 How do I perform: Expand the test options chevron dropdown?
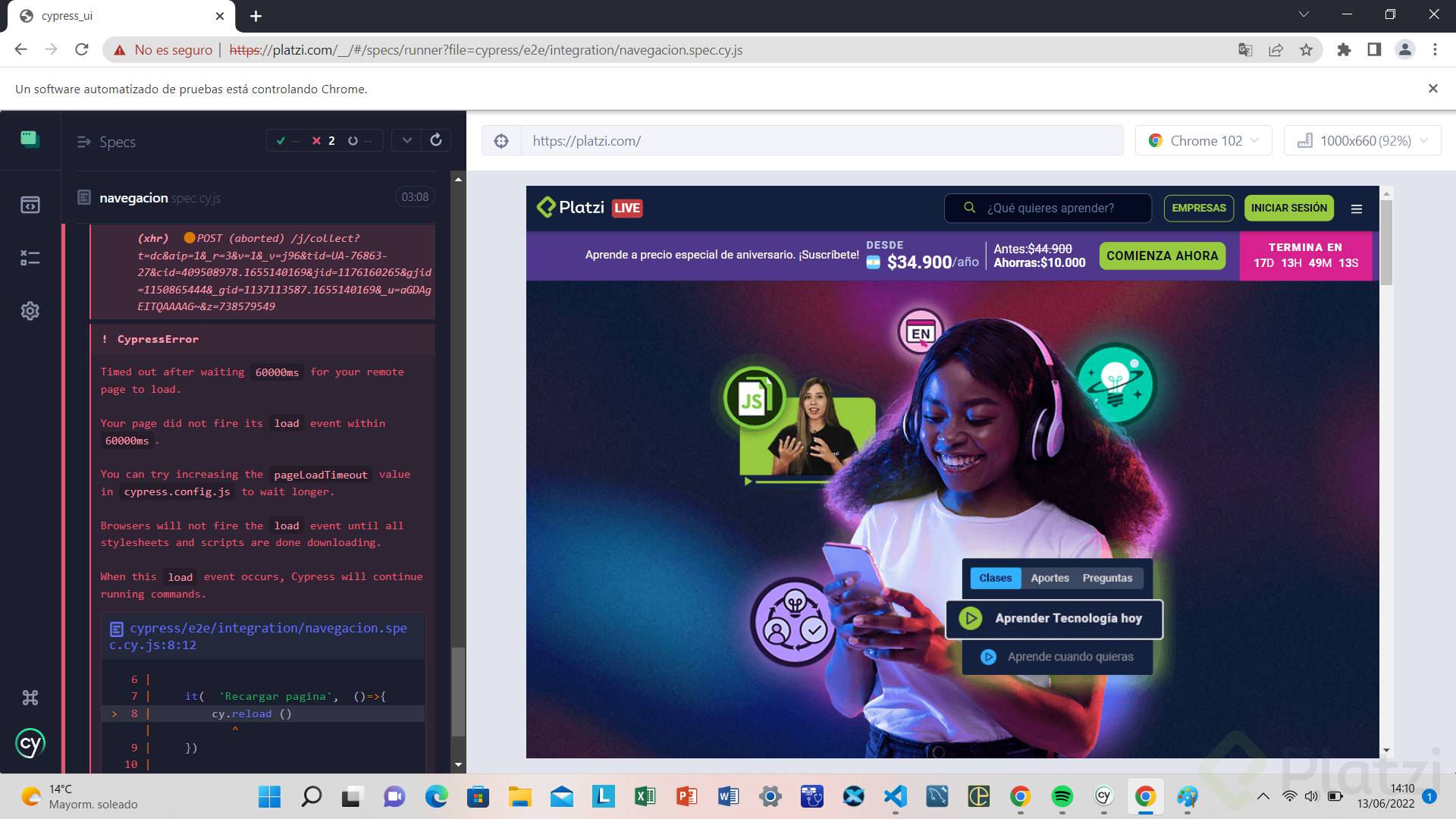(407, 140)
